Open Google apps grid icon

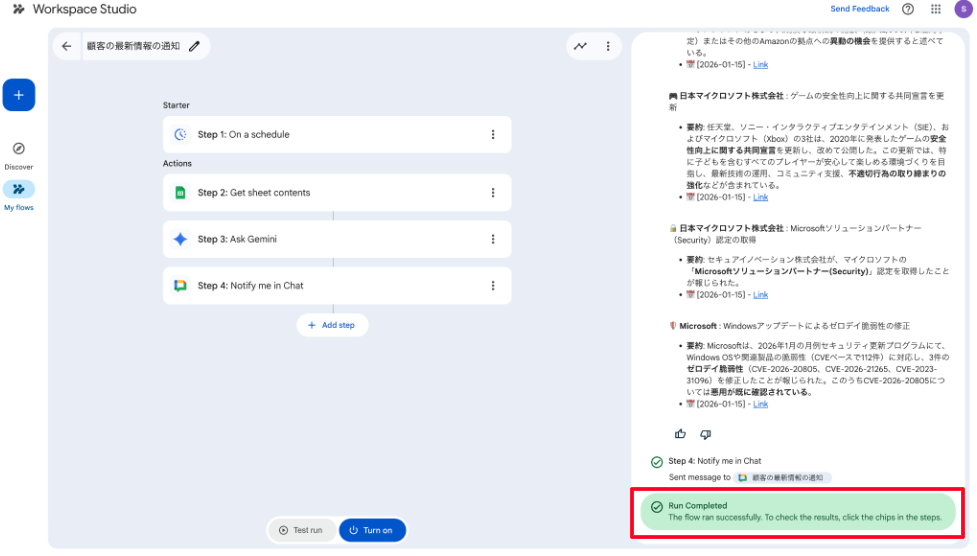pos(935,9)
